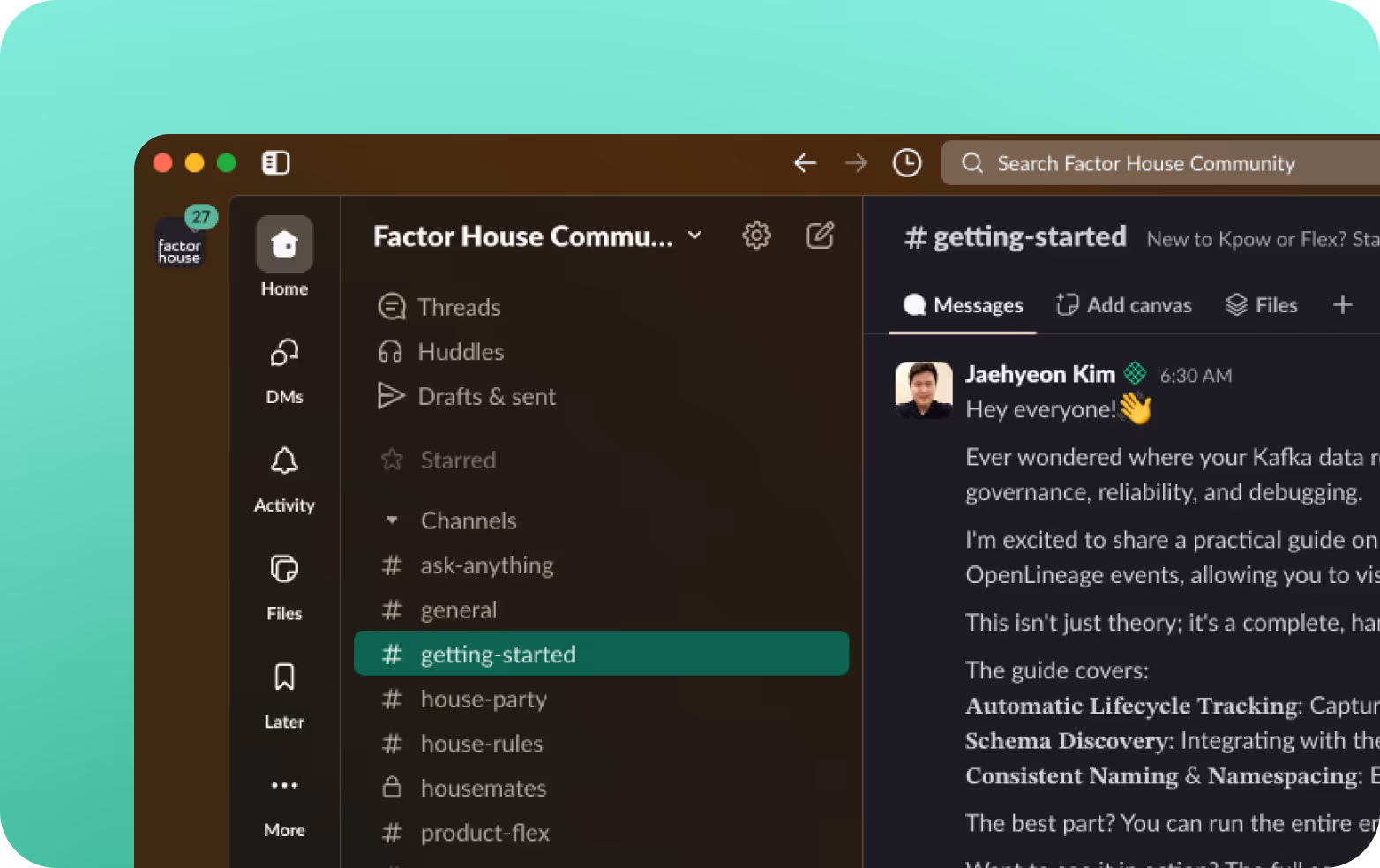The width and height of the screenshot is (1380, 868).
Task: Collapse the Channels section triangle
Action: coord(392,520)
